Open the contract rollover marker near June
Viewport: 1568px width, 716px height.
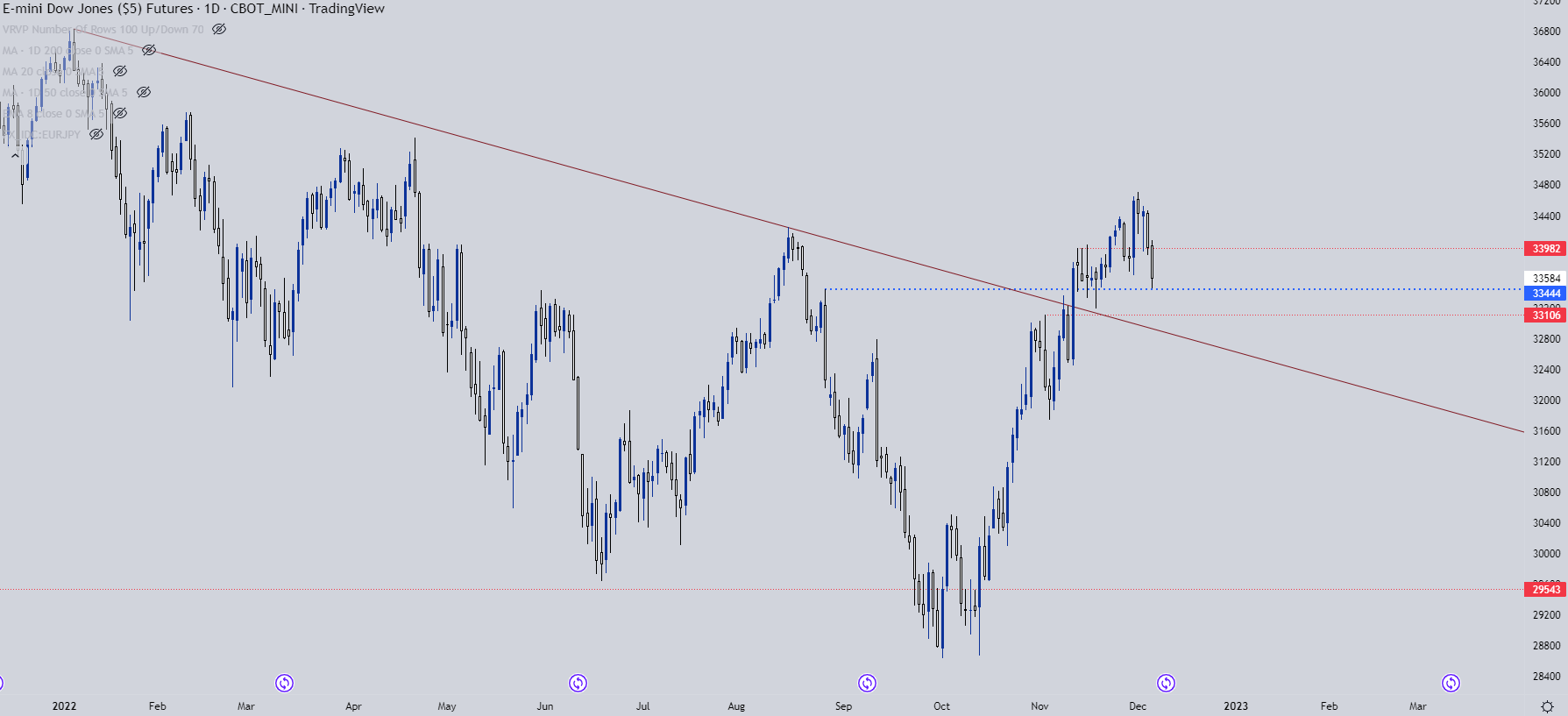pyautogui.click(x=578, y=683)
